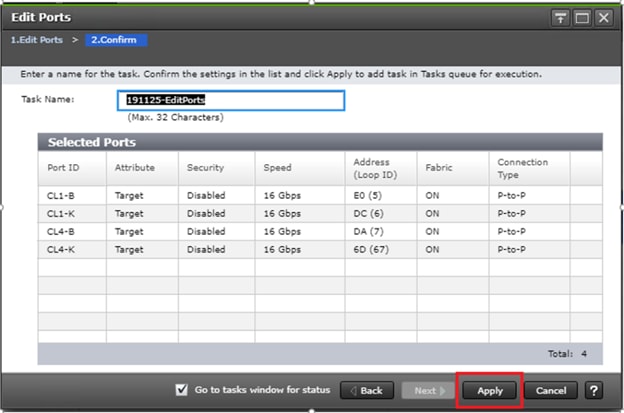
Task: Open help with the question mark button
Action: point(594,390)
